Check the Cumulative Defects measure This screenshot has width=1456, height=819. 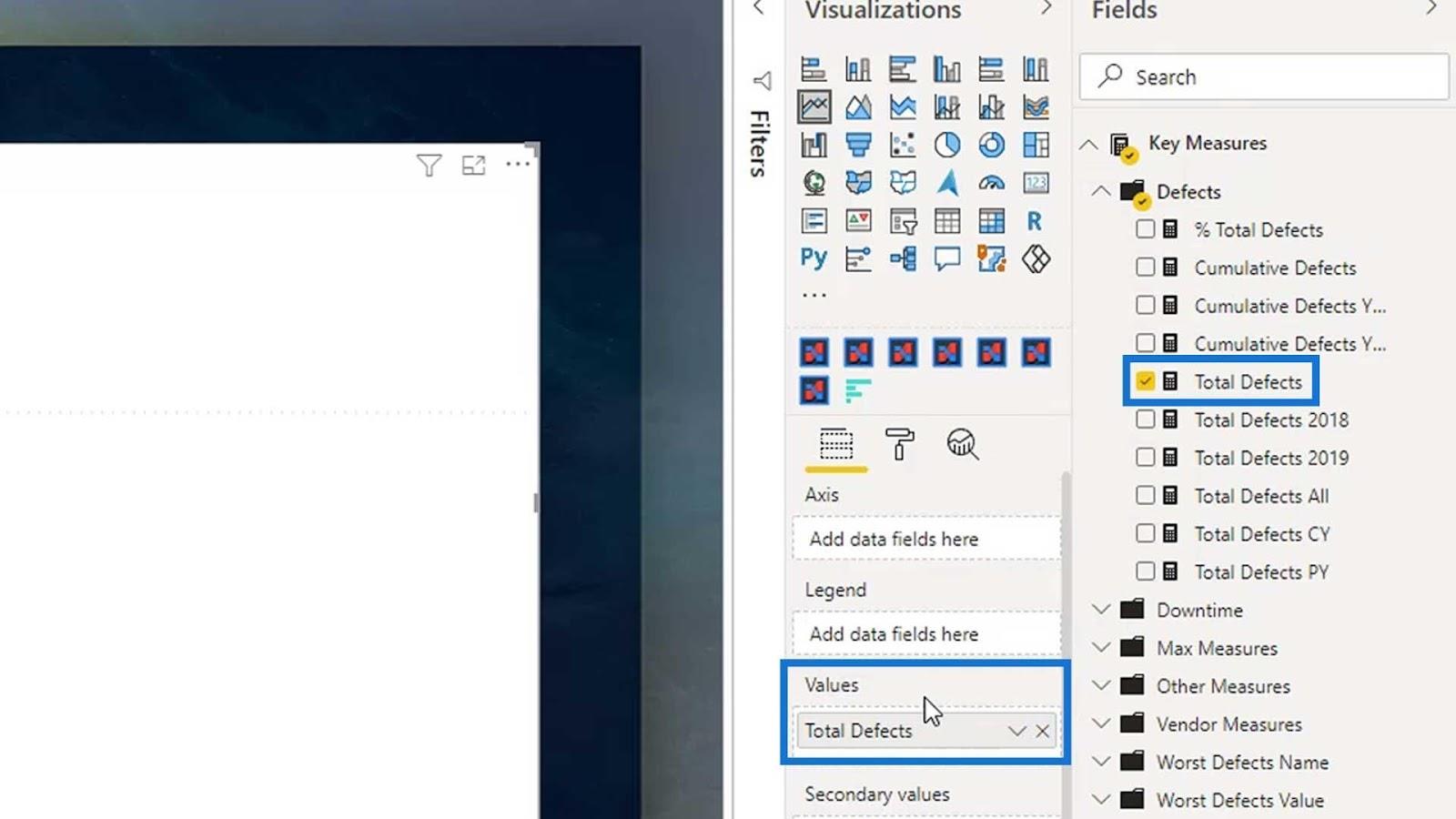pyautogui.click(x=1145, y=268)
